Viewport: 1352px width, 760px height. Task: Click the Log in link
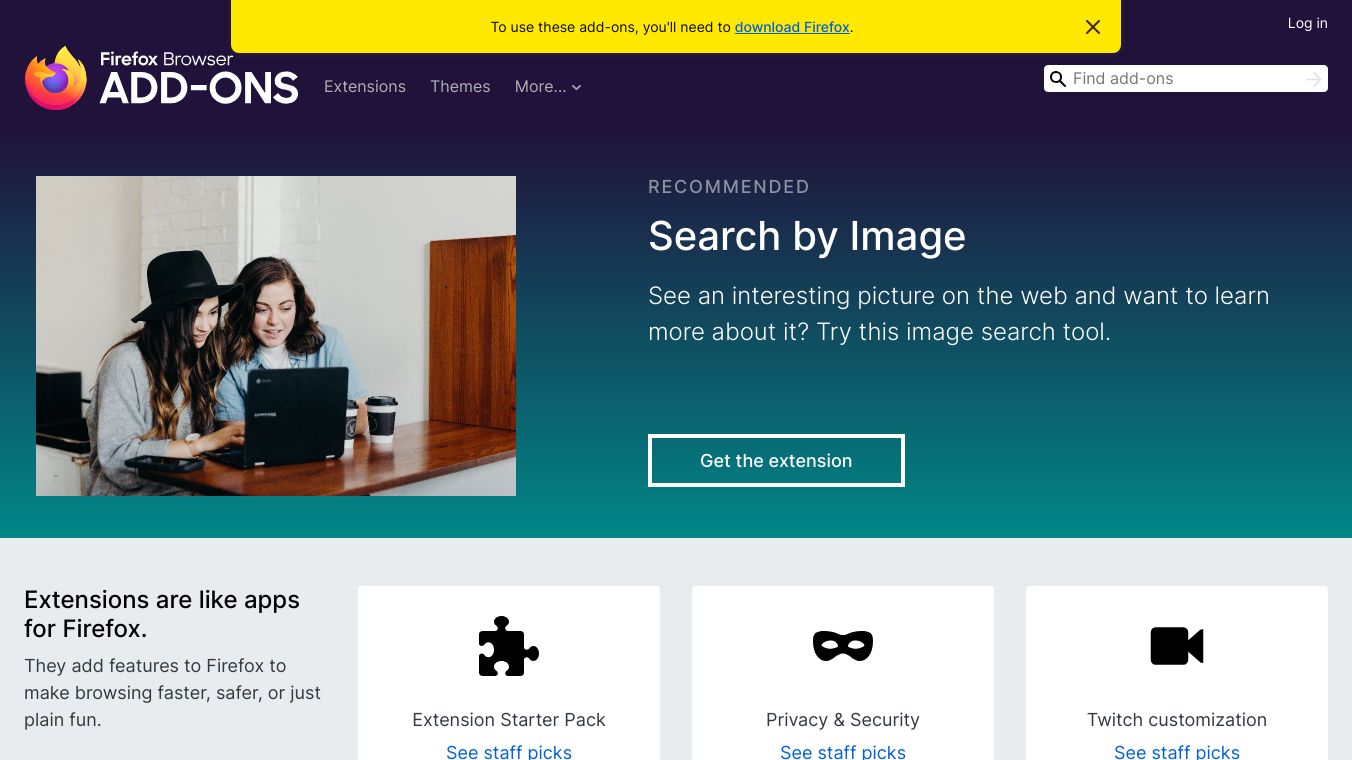(1307, 23)
